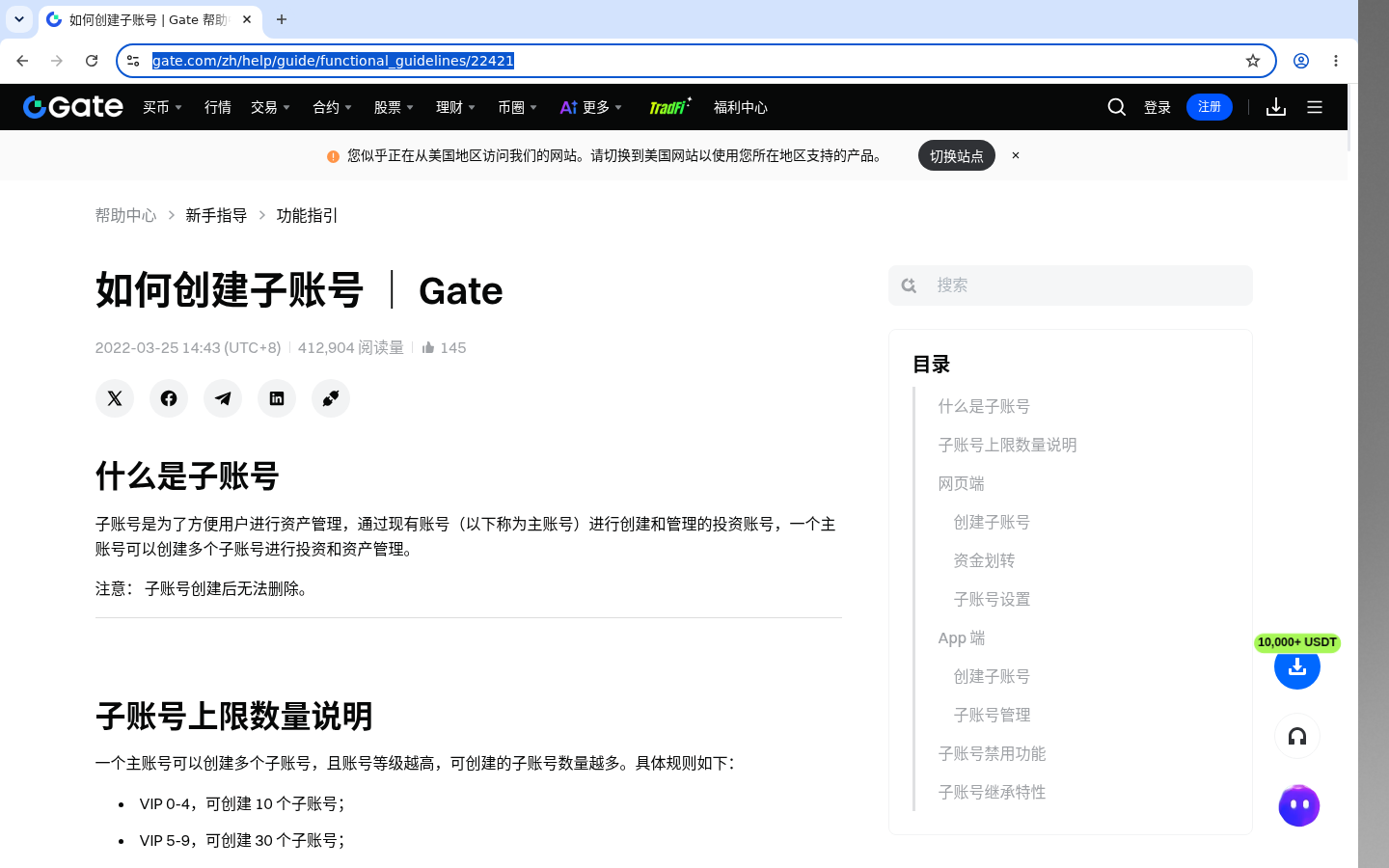This screenshot has width=1389, height=868.
Task: Expand the 交易 dropdown menu
Action: pyautogui.click(x=271, y=107)
